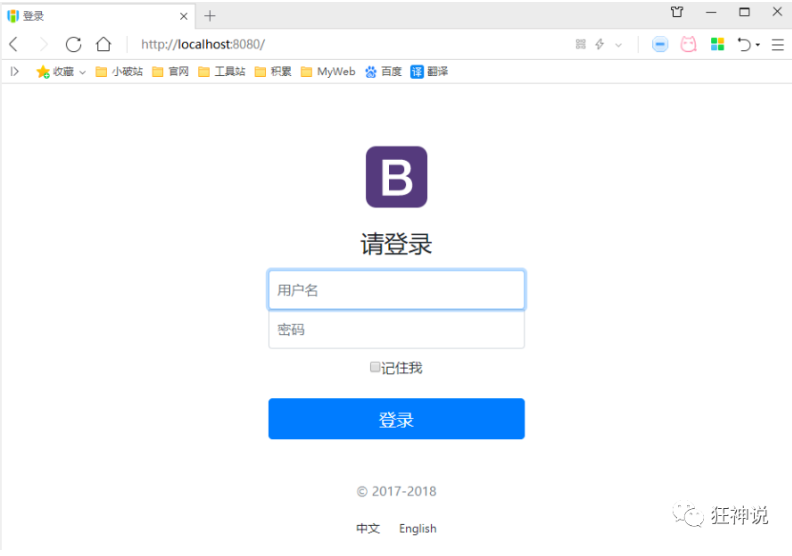Click the pink cat extension icon
The width and height of the screenshot is (792, 556).
(x=688, y=44)
